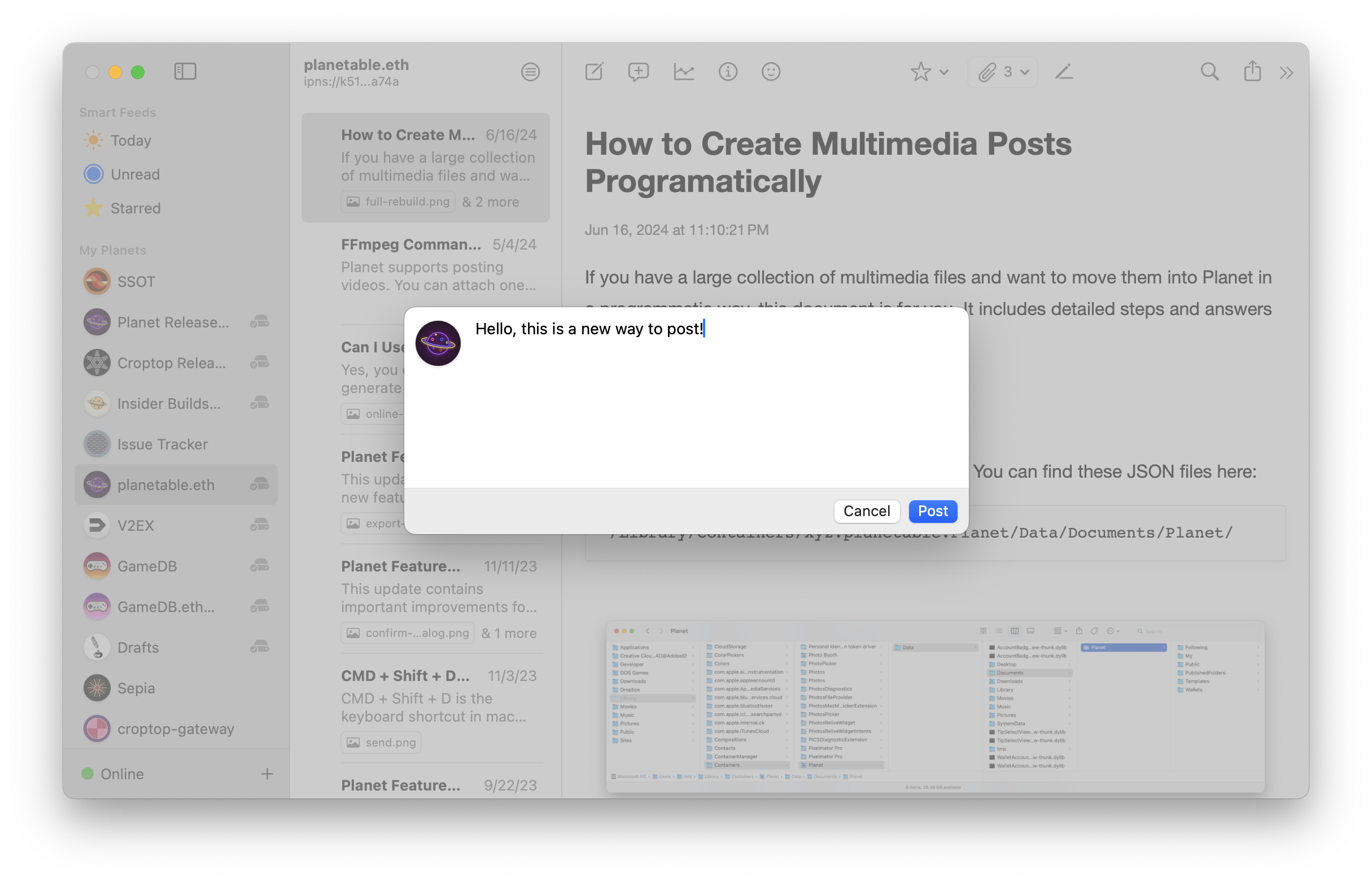Click the new article compose icon
This screenshot has width=1372, height=882.
(594, 72)
